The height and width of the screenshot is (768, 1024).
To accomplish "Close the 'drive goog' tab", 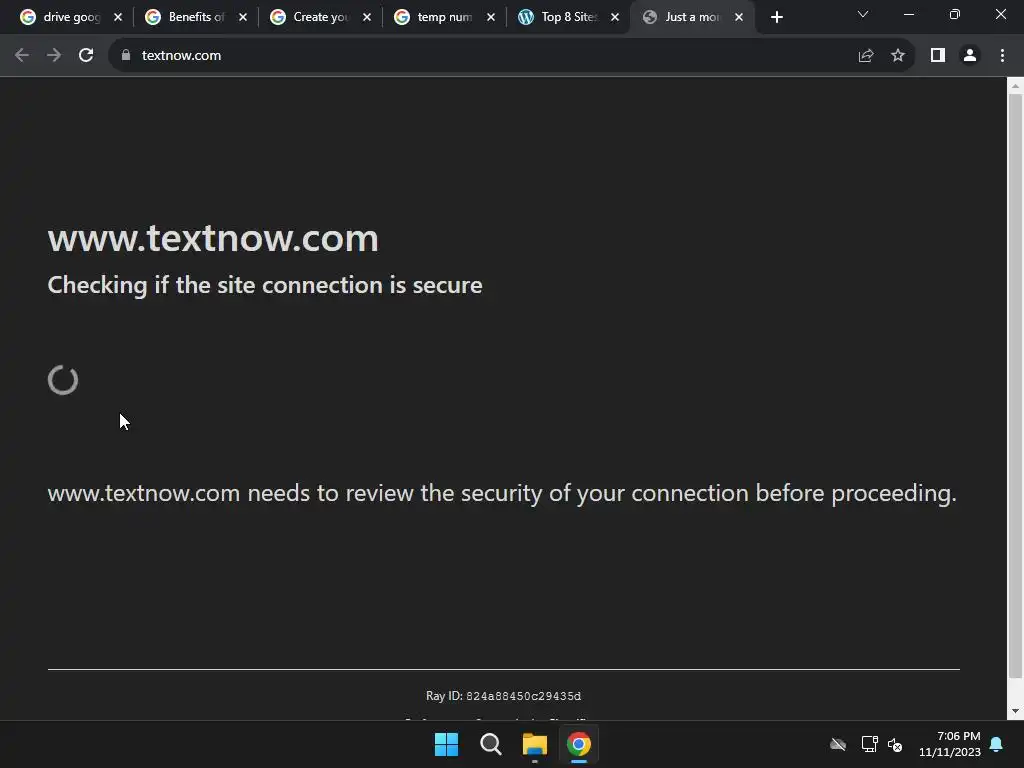I will coord(118,18).
